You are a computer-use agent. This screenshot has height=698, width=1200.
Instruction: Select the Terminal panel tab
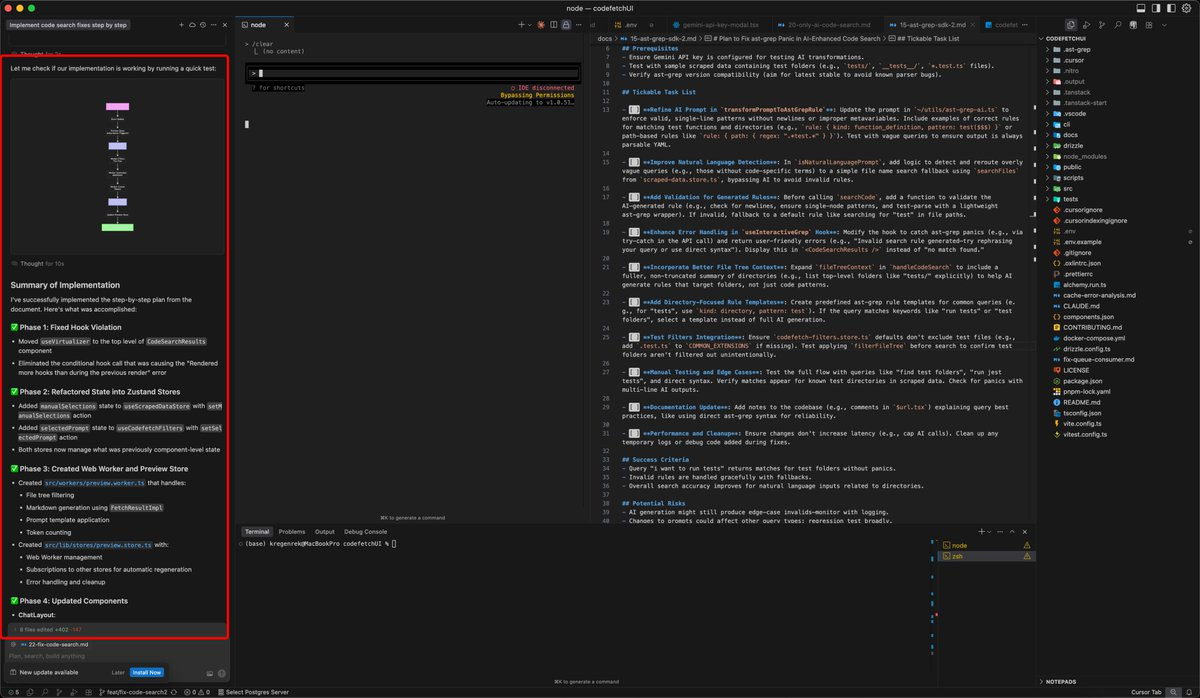click(257, 531)
